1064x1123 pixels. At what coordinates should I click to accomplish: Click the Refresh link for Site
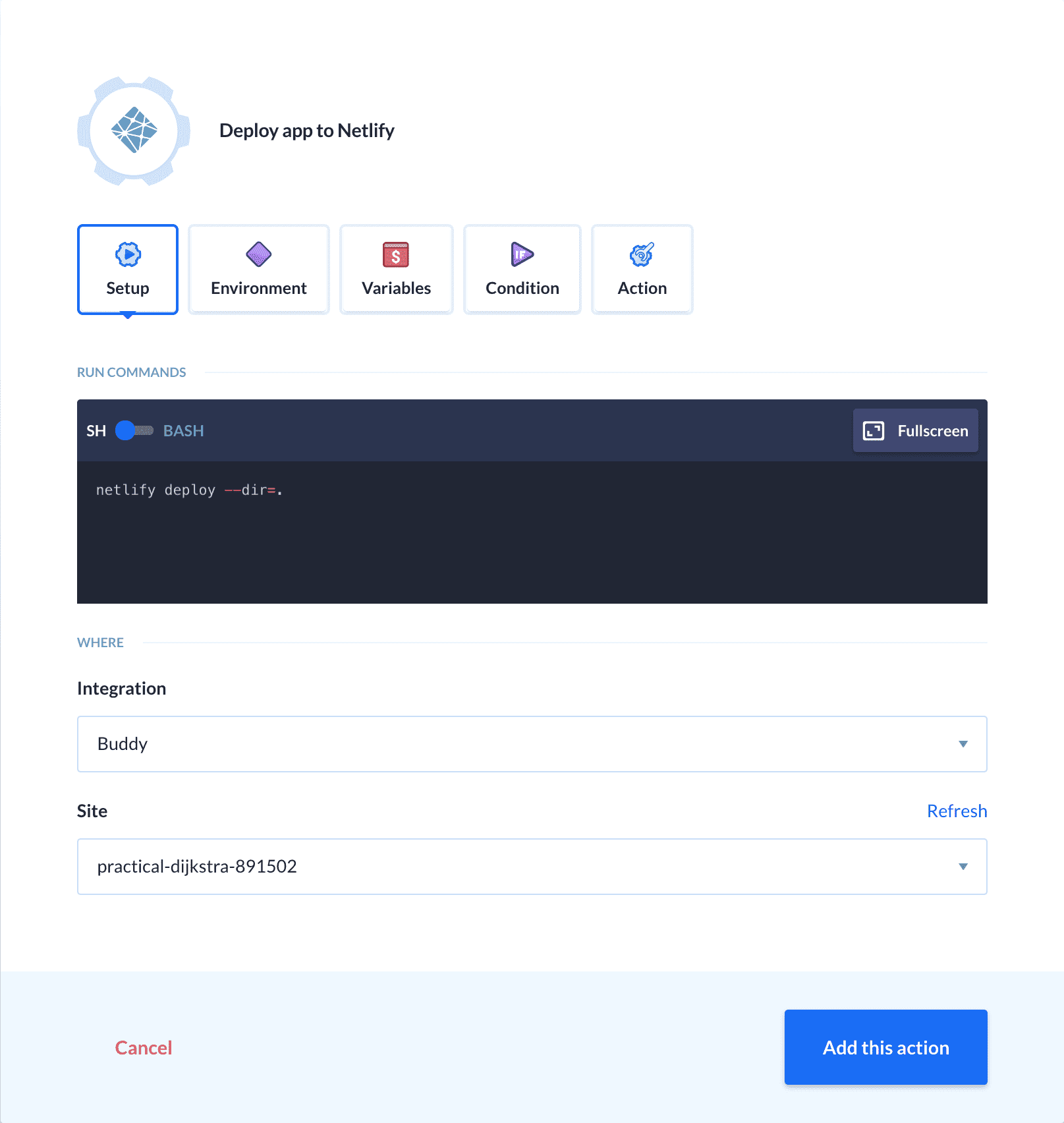[x=957, y=811]
